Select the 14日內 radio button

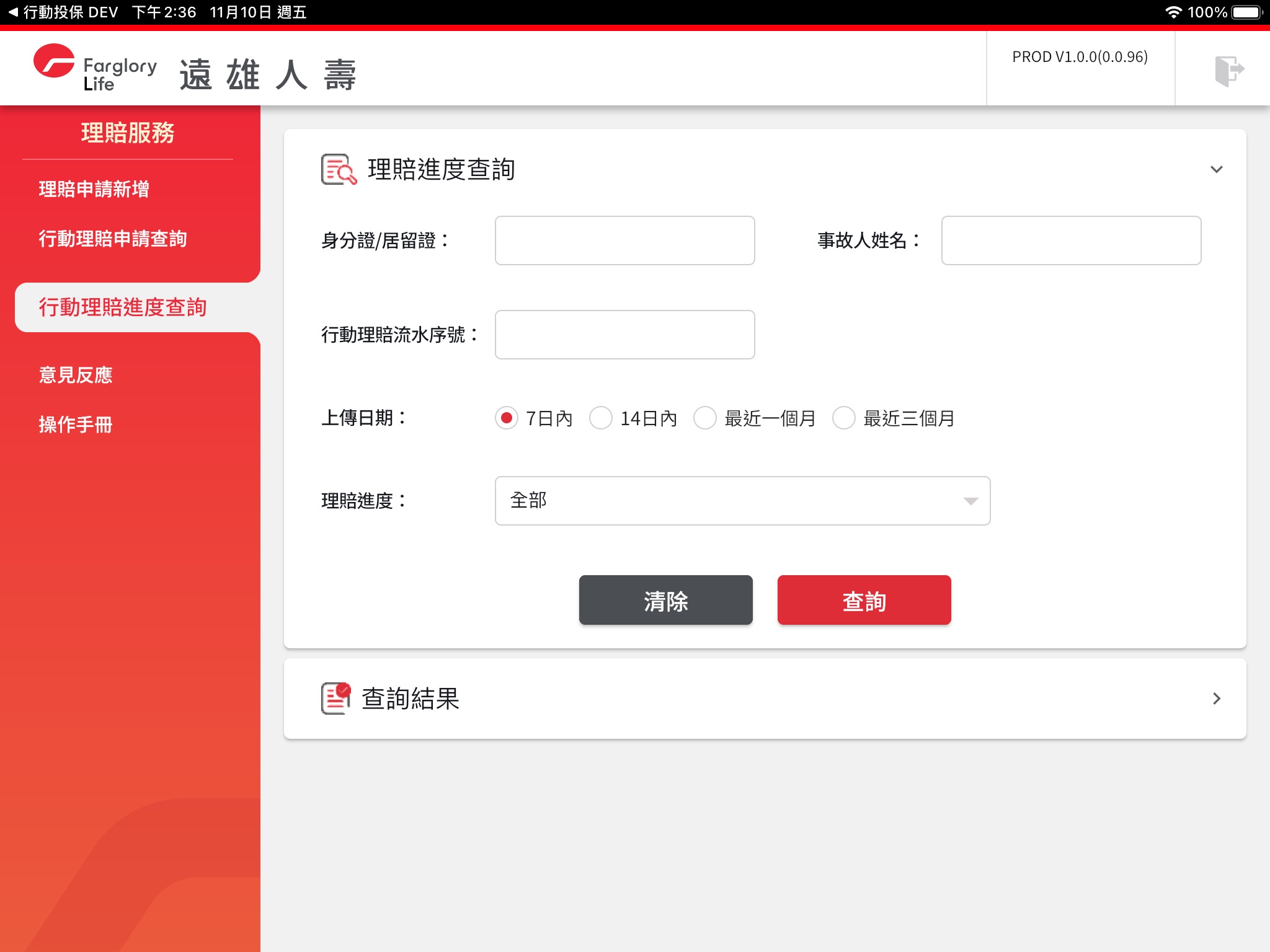pyautogui.click(x=601, y=418)
